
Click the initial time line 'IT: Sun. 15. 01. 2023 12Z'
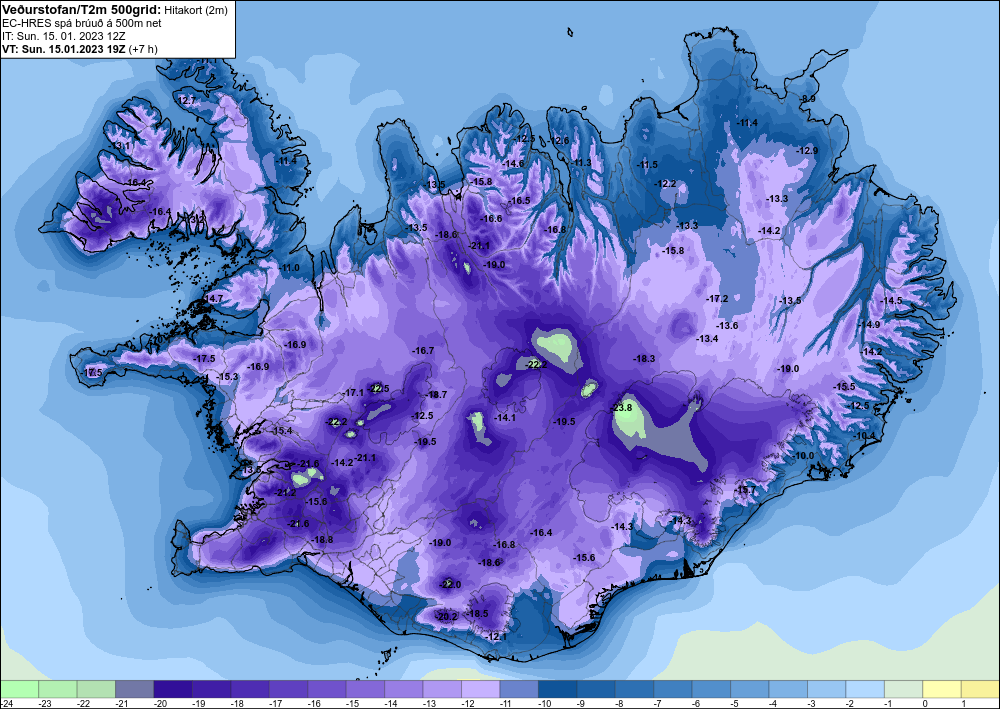(64, 36)
